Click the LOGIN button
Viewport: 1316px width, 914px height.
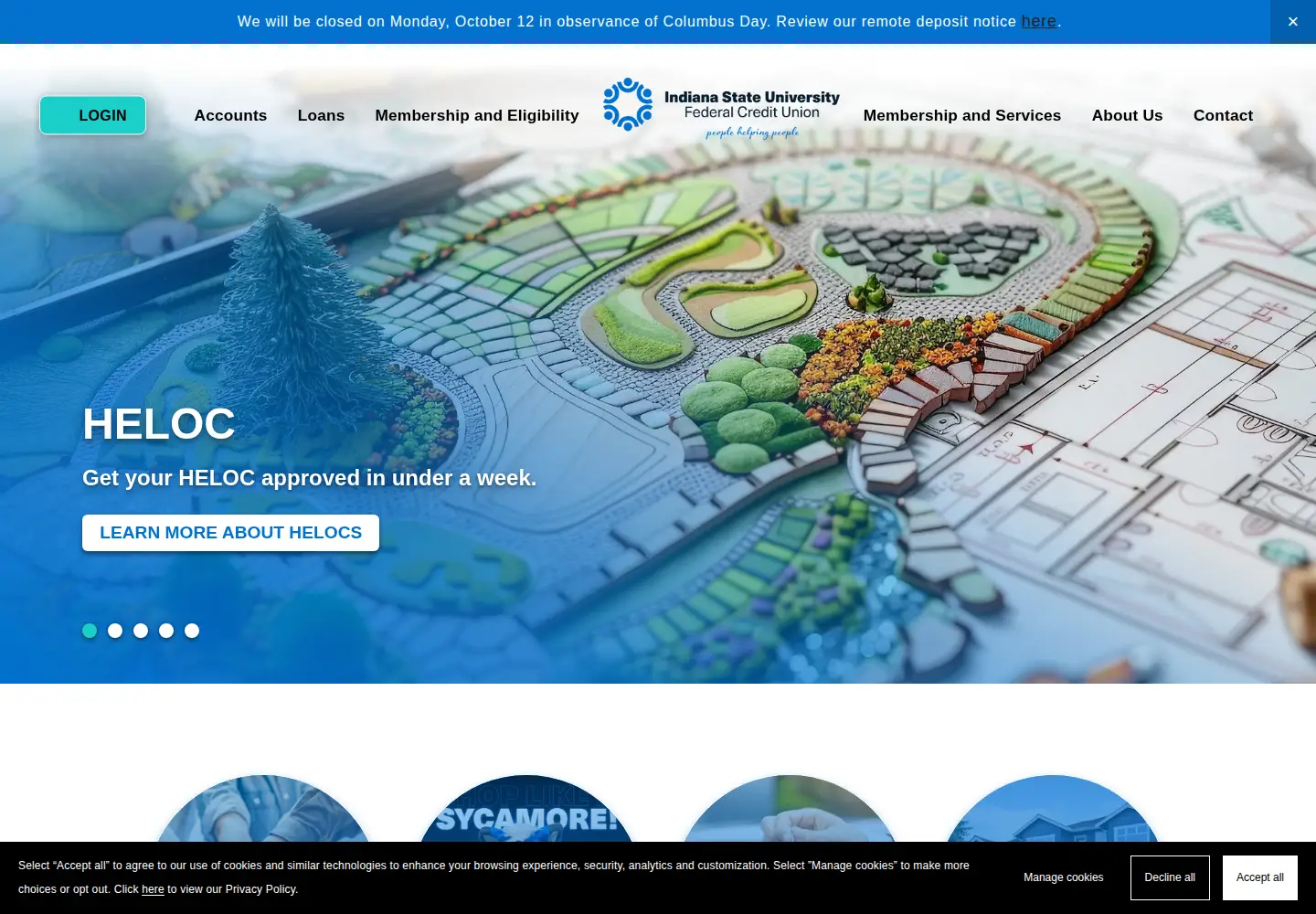coord(92,115)
